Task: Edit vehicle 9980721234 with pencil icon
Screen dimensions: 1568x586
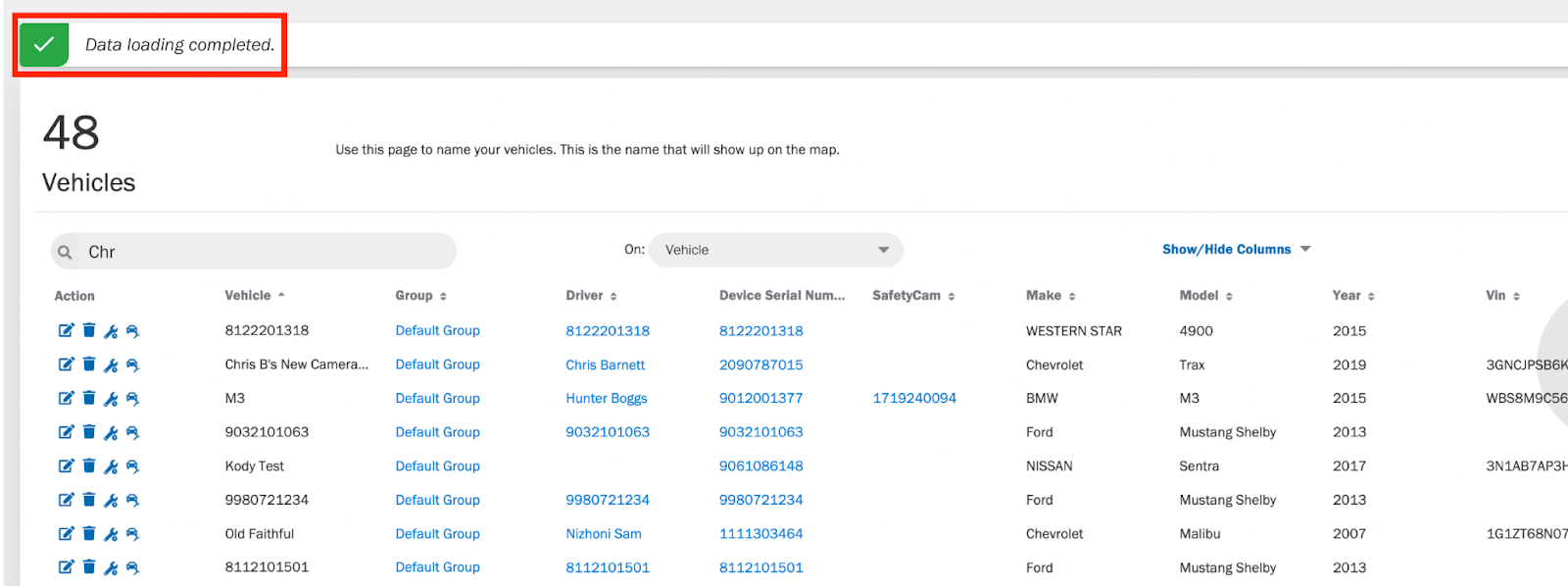Action: (x=66, y=500)
